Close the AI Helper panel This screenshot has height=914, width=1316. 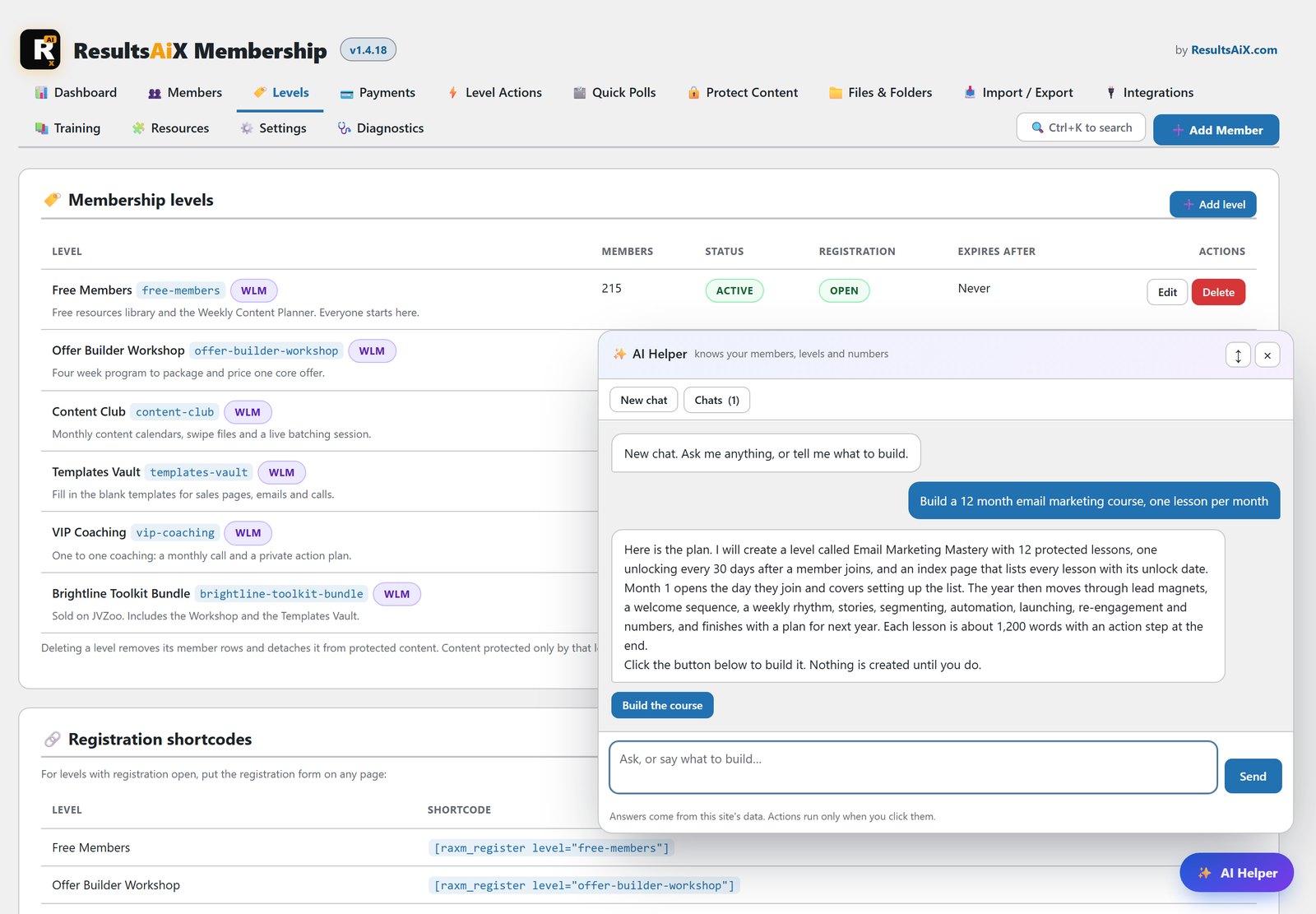1267,355
